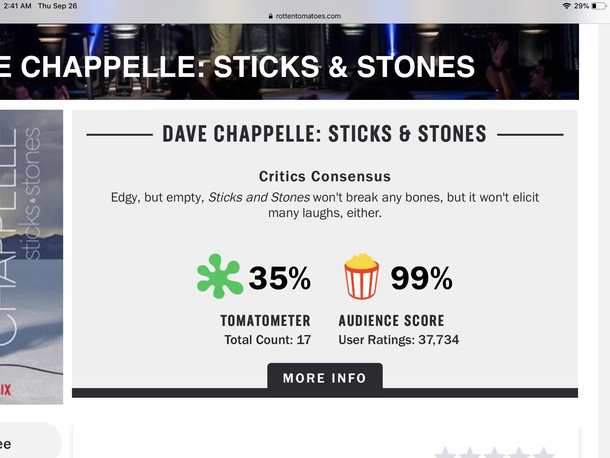Click the green rotten splat icon
The height and width of the screenshot is (458, 610).
pos(220,276)
